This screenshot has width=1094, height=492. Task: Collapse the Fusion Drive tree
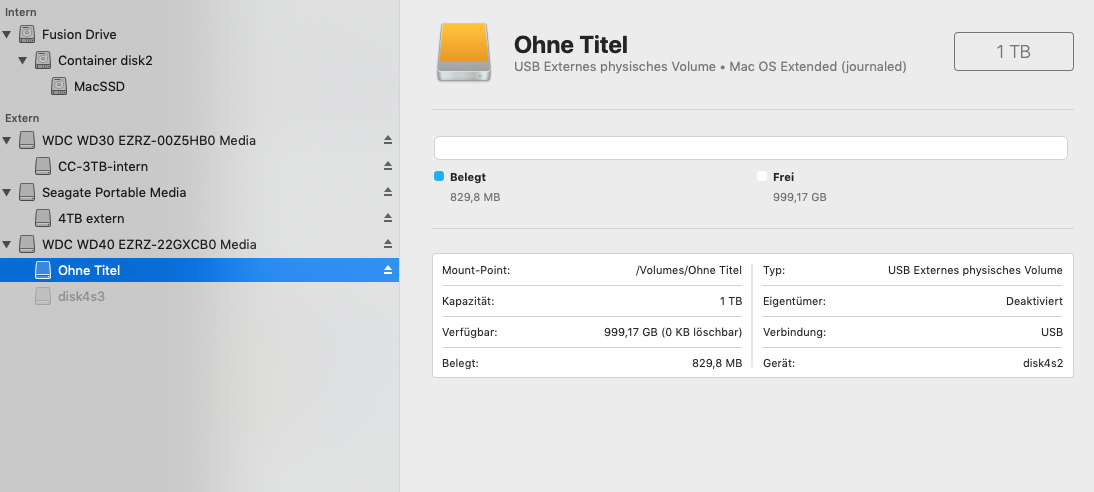pos(7,34)
